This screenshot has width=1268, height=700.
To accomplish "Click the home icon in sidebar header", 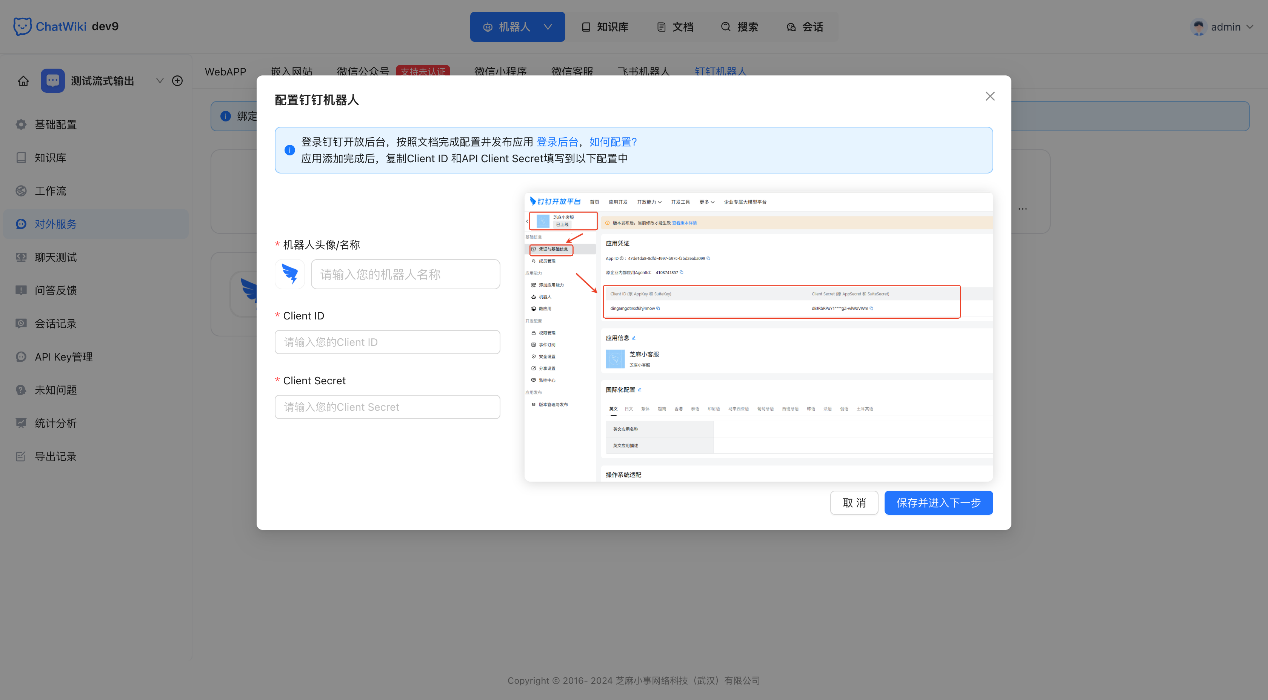I will (x=23, y=81).
